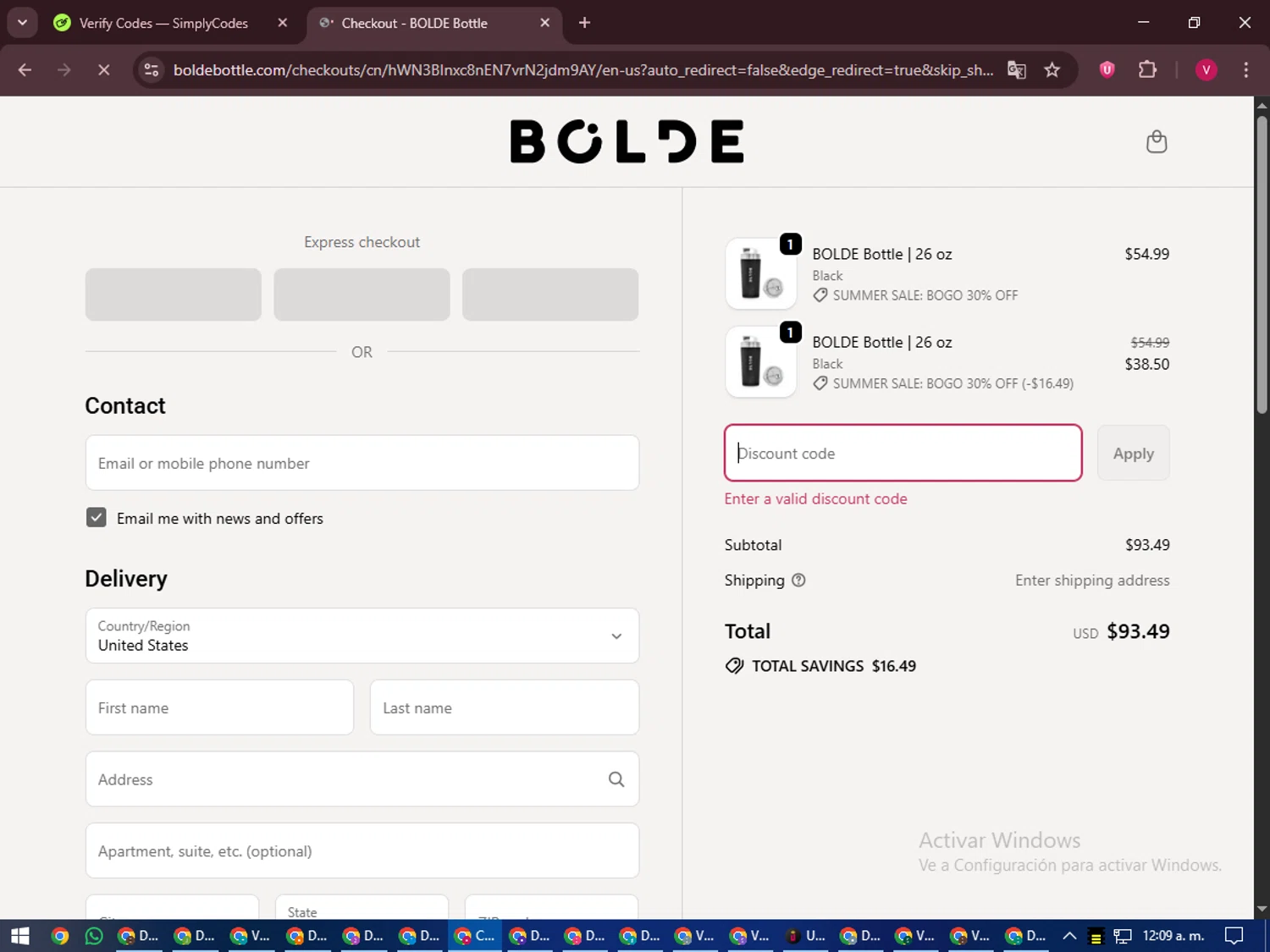This screenshot has height=952, width=1270.
Task: Open the Windows notification center
Action: tap(1234, 936)
